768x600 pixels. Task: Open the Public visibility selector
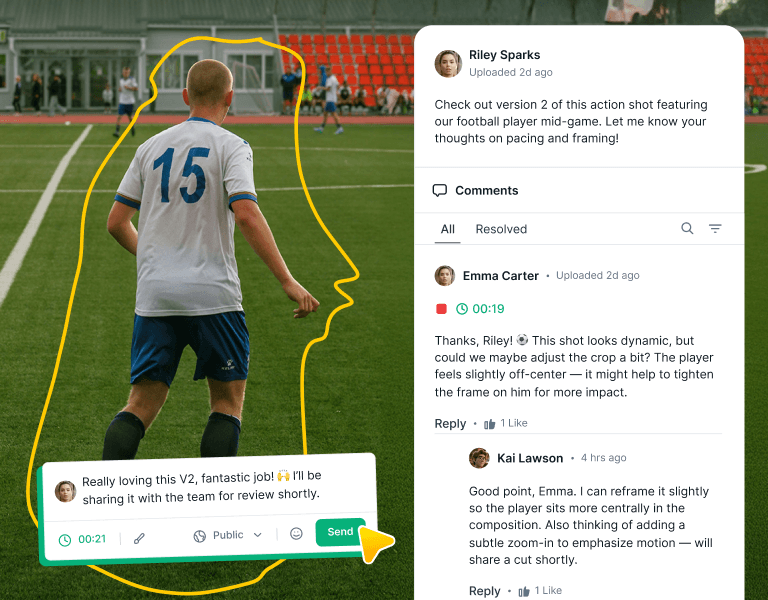[228, 535]
